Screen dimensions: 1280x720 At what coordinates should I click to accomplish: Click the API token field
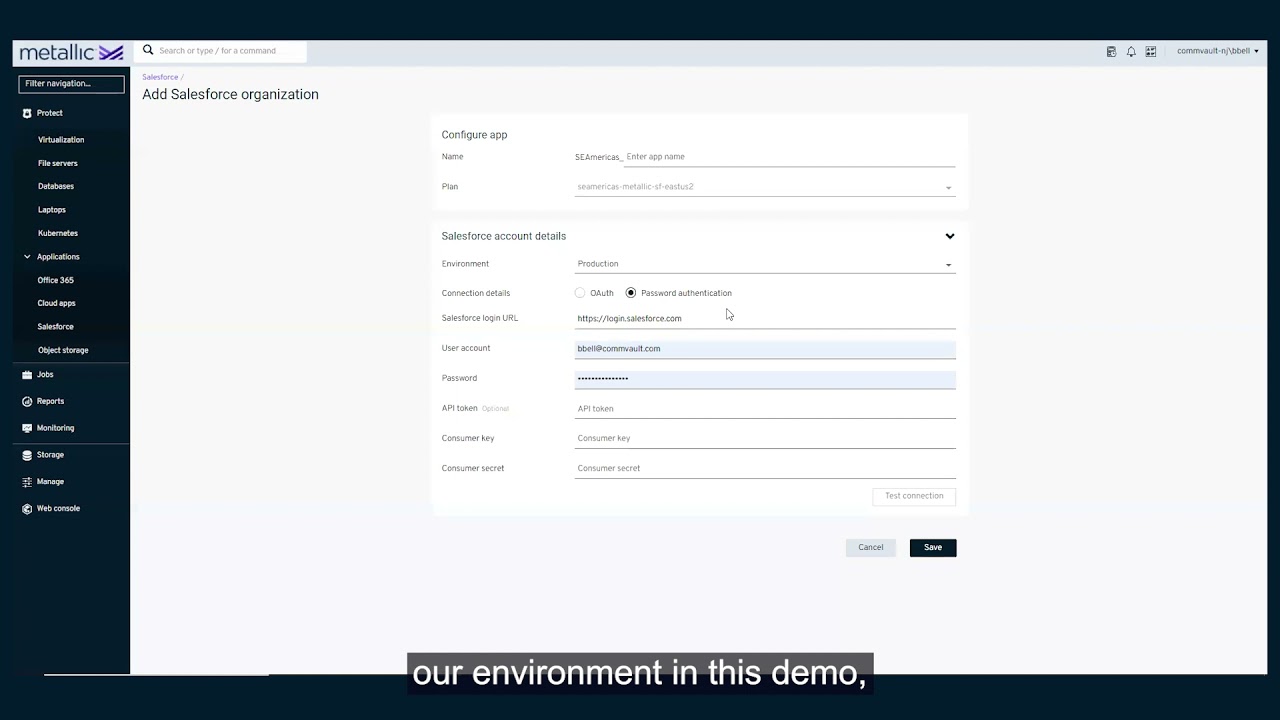(x=765, y=408)
